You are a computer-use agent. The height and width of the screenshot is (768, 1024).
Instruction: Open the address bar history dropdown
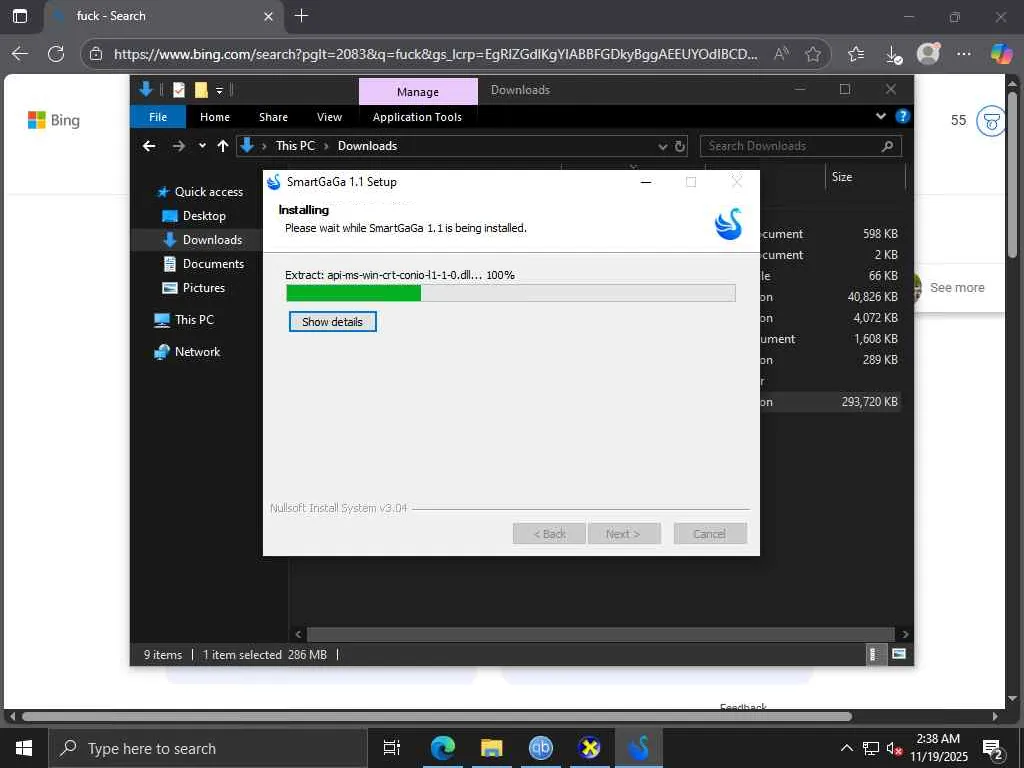[x=663, y=146]
